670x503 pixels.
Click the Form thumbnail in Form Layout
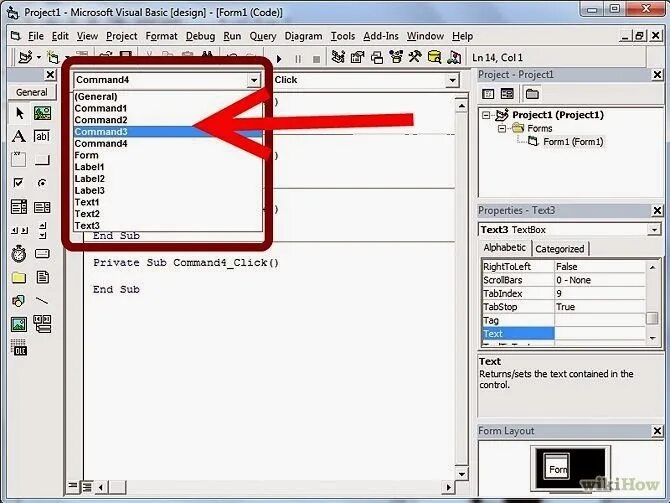coord(556,465)
